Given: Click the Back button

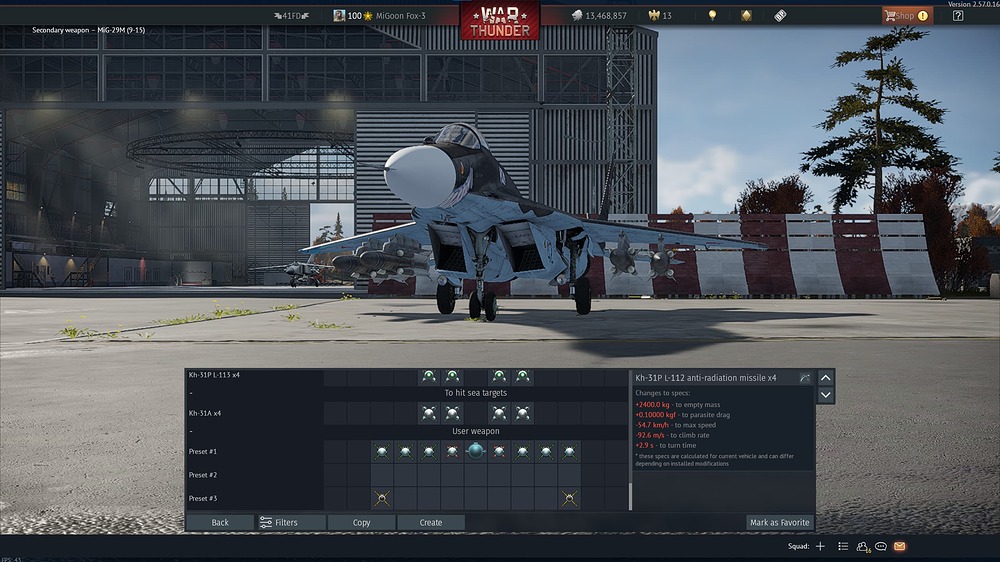Looking at the screenshot, I should (220, 522).
